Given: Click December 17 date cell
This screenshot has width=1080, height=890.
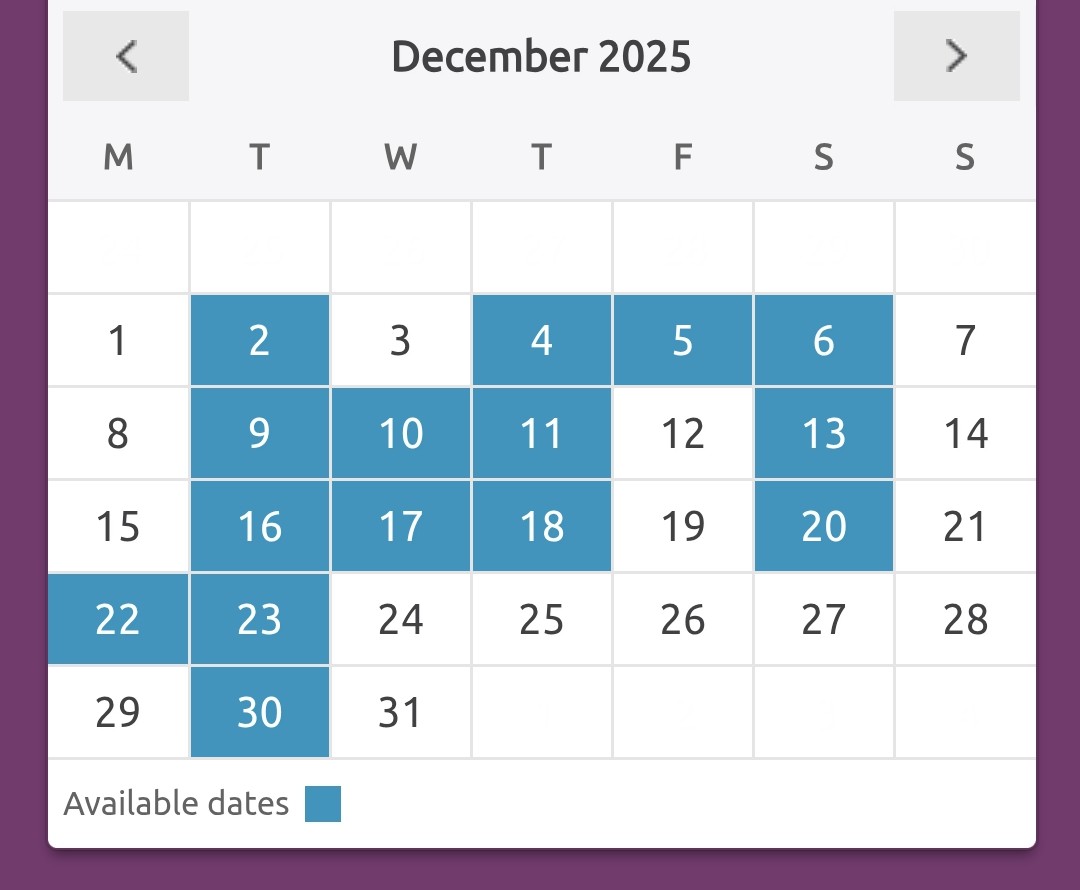Looking at the screenshot, I should (x=401, y=526).
